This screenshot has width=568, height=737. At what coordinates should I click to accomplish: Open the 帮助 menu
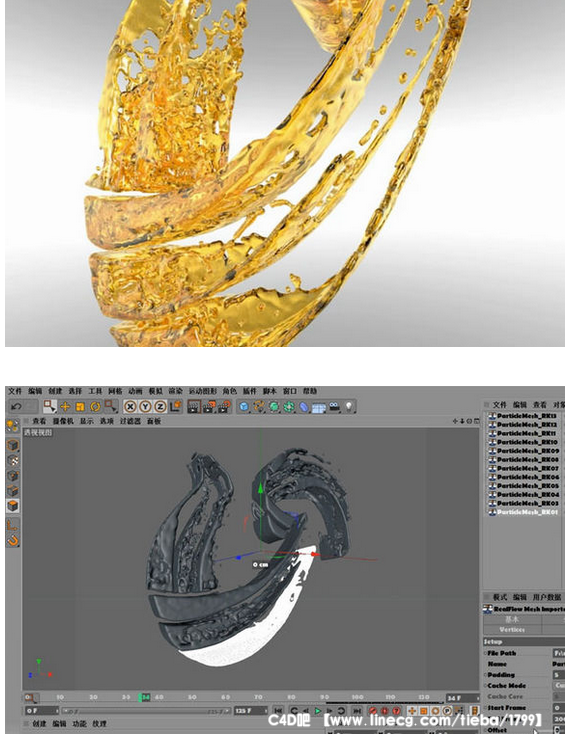coord(310,391)
